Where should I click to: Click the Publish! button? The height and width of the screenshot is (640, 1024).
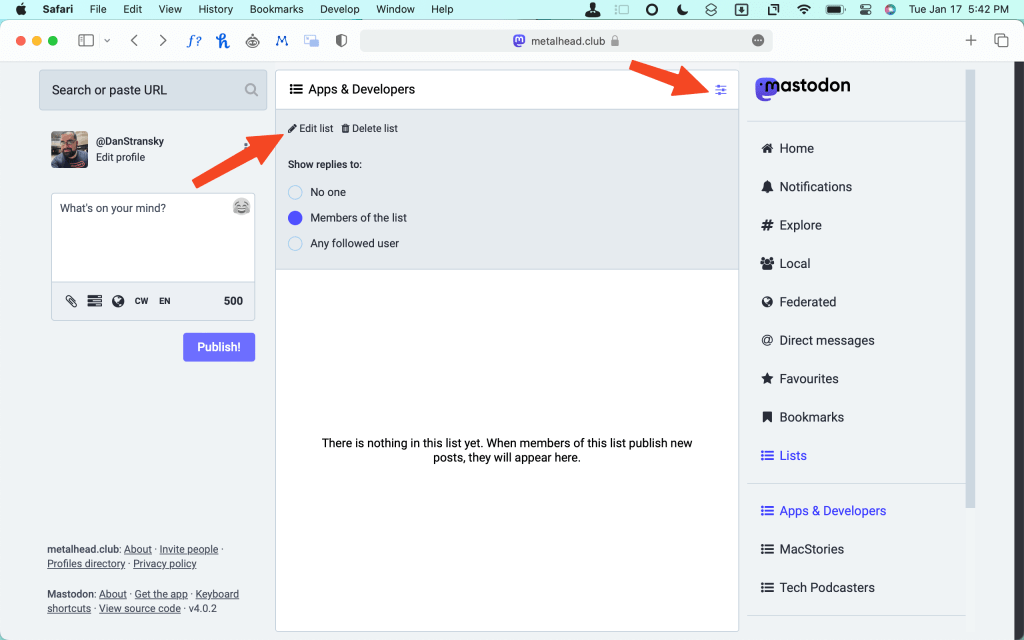(x=218, y=346)
